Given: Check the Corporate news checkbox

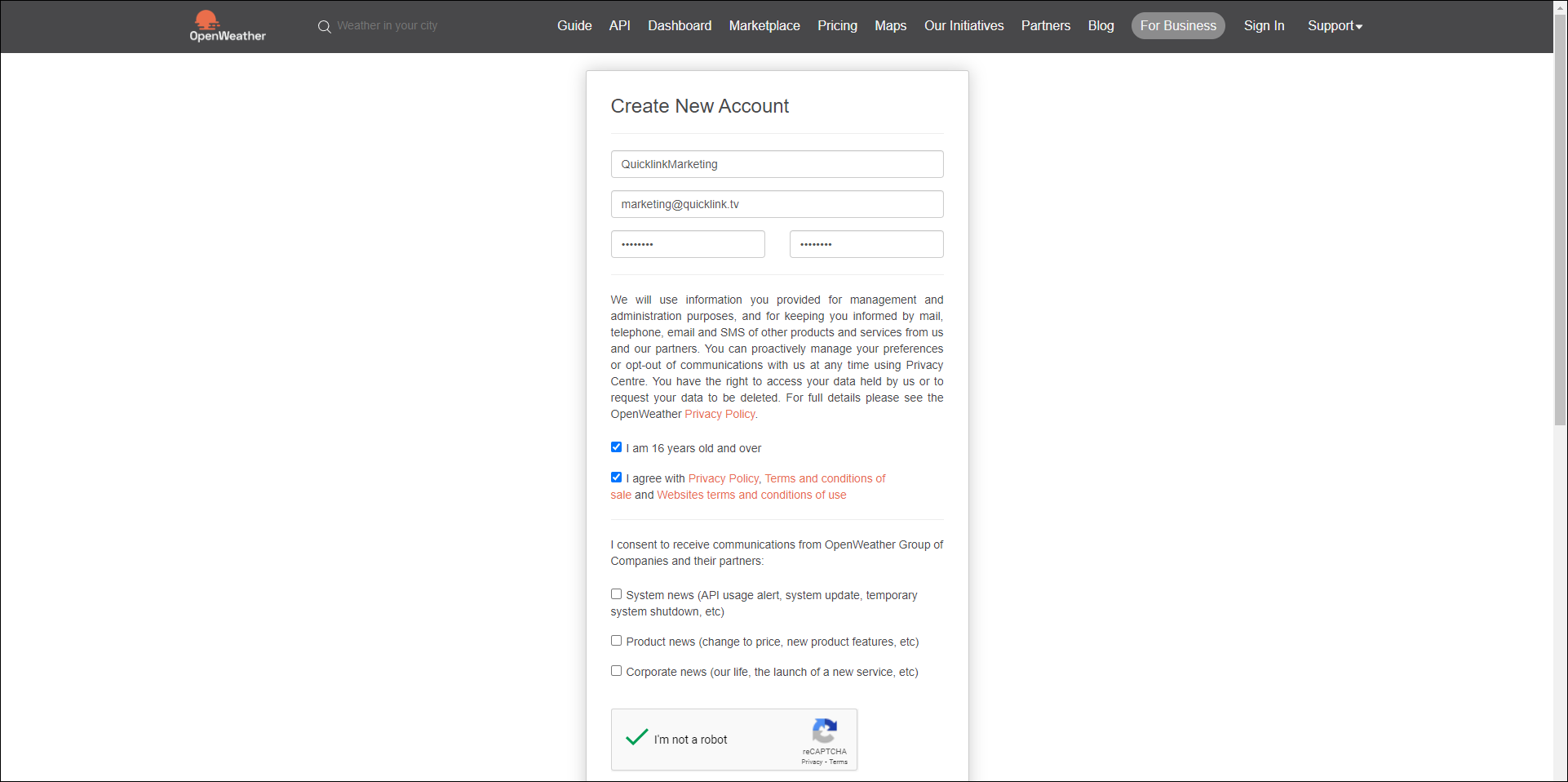Looking at the screenshot, I should tap(616, 671).
